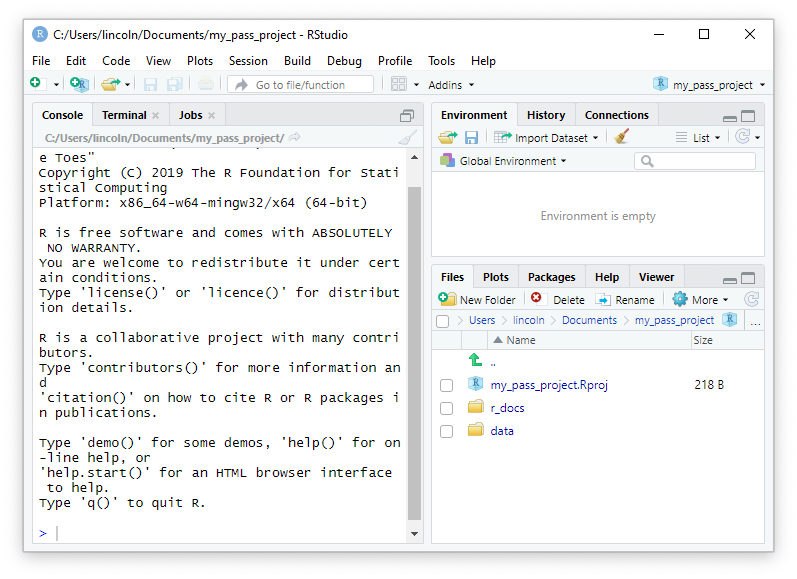
Task: Click the Save workspace icon
Action: (471, 137)
